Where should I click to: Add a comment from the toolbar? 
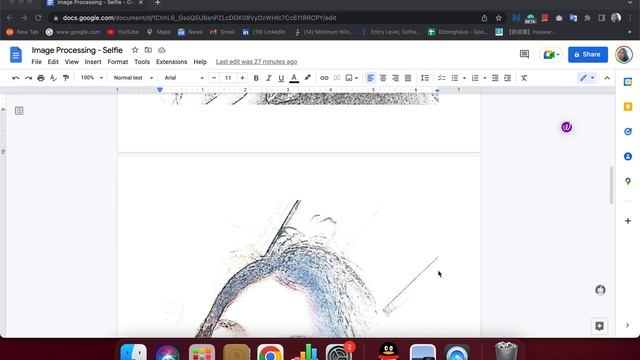(337, 78)
